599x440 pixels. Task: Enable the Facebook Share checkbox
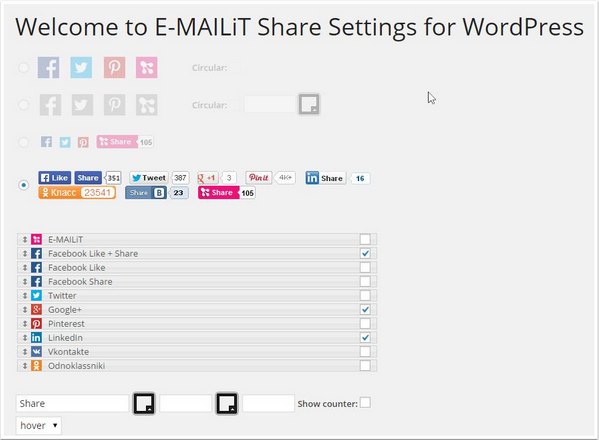point(365,281)
